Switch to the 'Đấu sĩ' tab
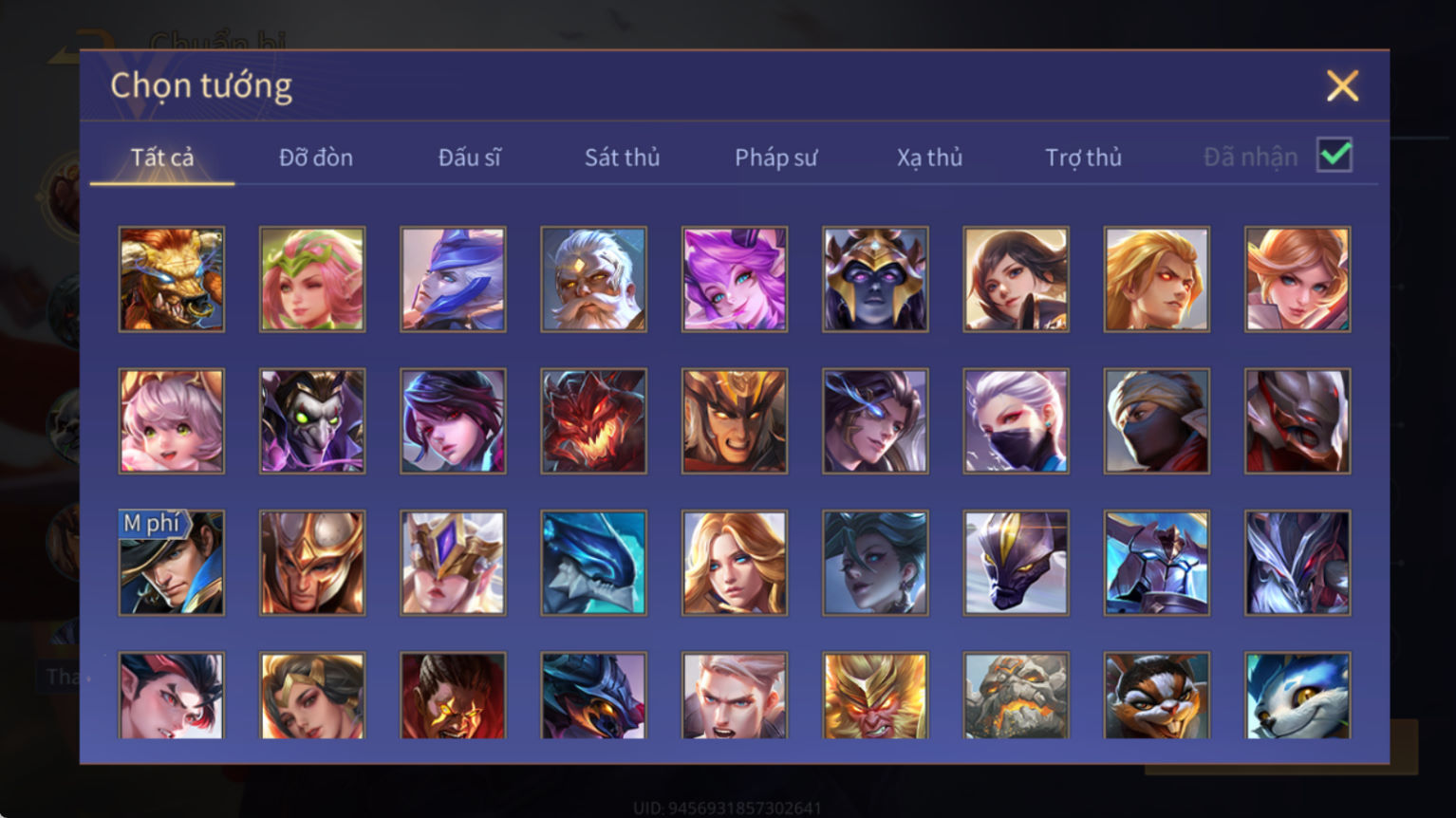1456x818 pixels. click(469, 158)
